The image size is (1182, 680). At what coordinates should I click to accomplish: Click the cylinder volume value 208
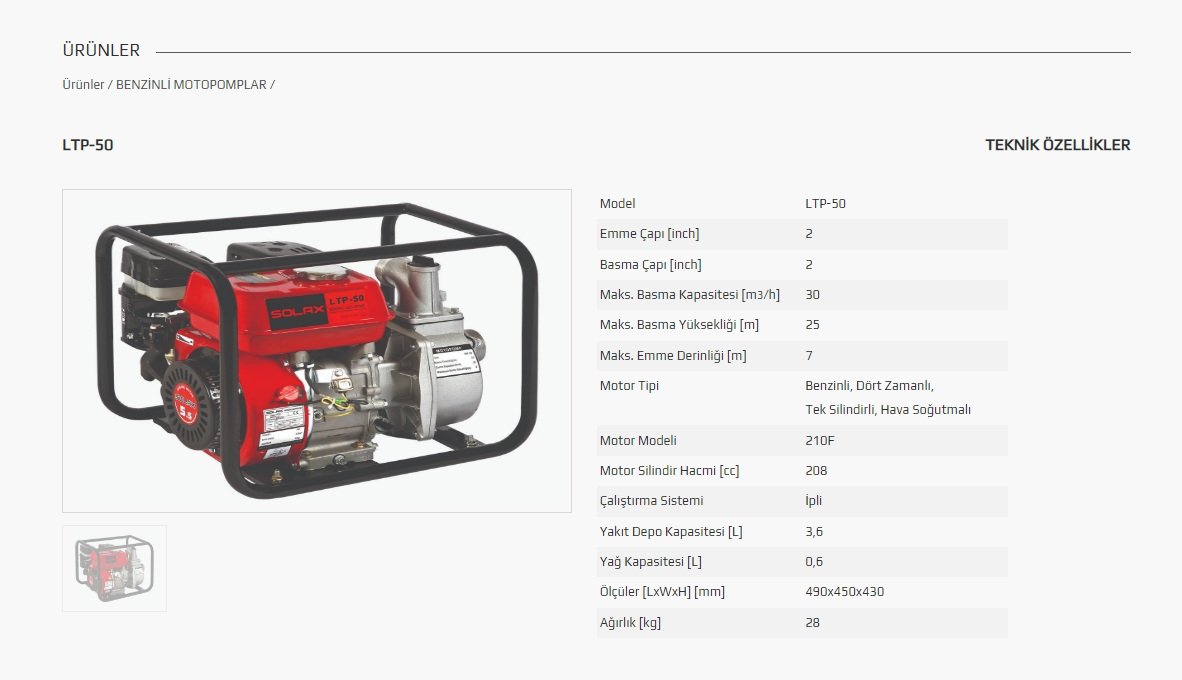click(x=816, y=470)
